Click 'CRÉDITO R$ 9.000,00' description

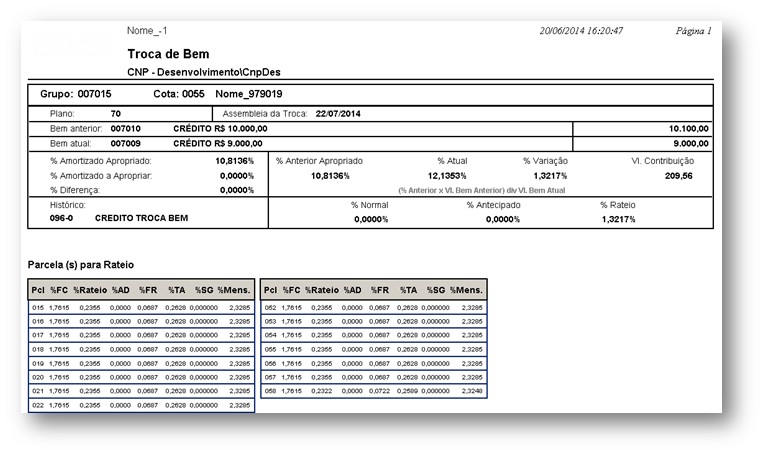218,144
